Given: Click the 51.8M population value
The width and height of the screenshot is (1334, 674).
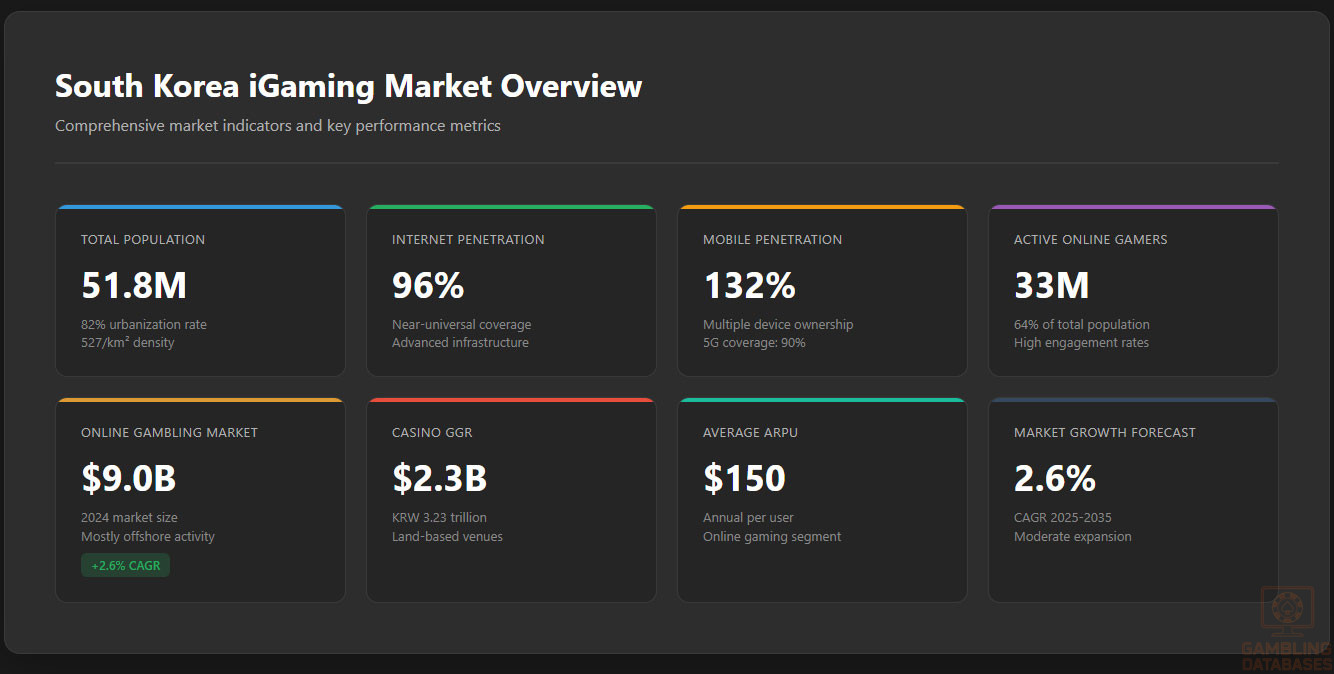Looking at the screenshot, I should 134,286.
